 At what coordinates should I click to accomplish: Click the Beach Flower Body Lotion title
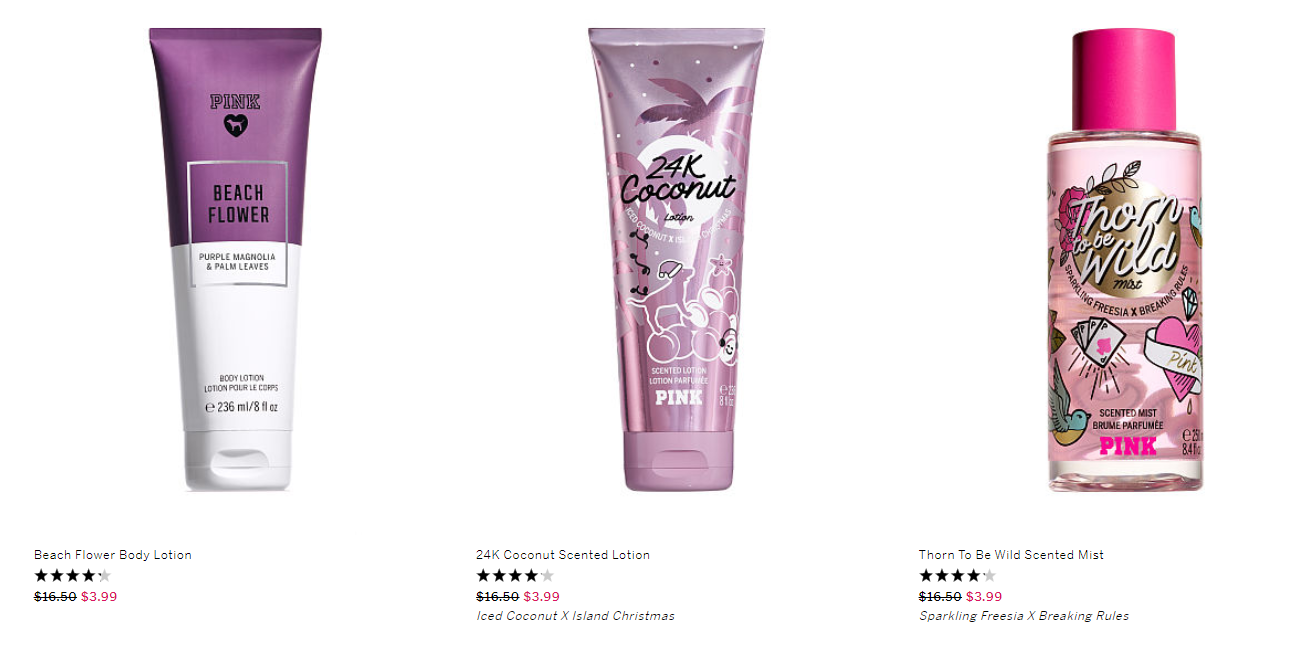tap(113, 555)
